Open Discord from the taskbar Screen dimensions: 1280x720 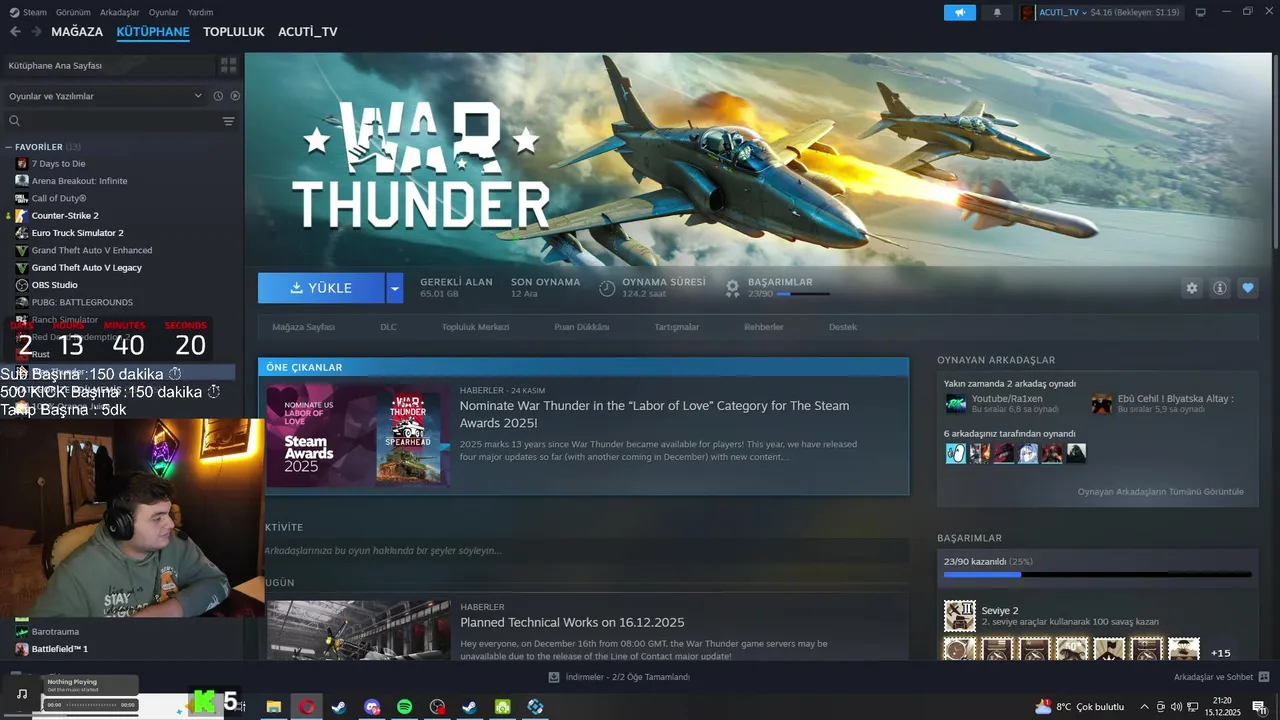point(372,706)
